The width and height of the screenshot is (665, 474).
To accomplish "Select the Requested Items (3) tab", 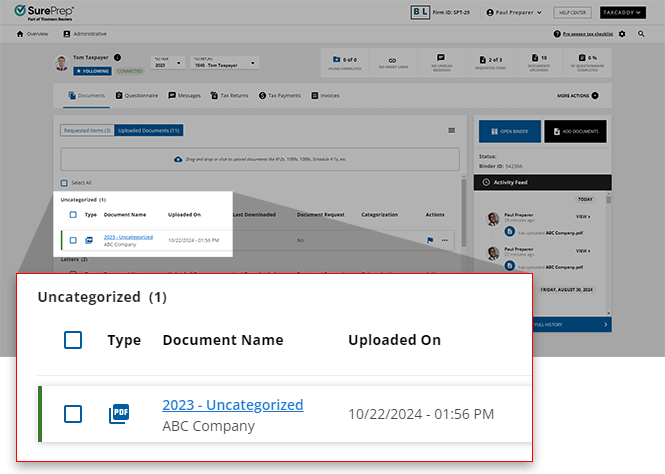I will 87,131.
